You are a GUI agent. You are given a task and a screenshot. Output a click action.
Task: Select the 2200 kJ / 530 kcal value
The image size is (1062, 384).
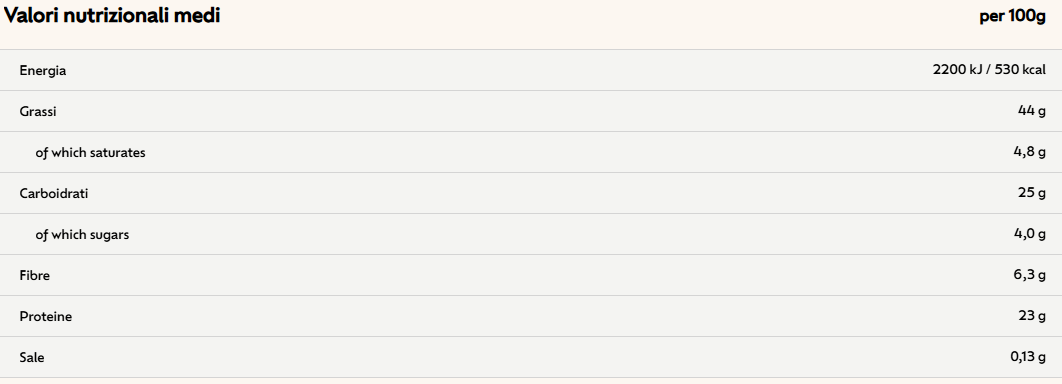[989, 70]
